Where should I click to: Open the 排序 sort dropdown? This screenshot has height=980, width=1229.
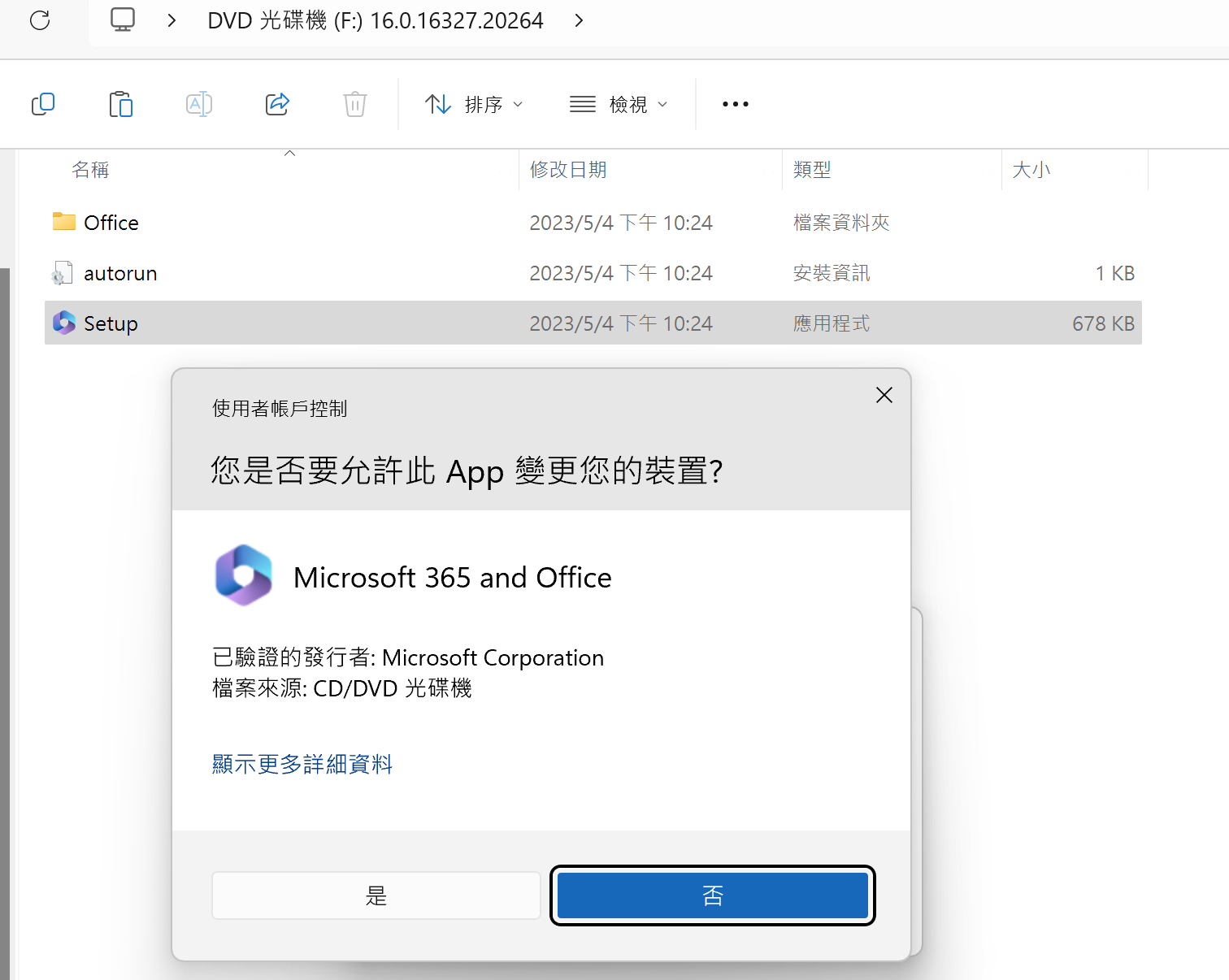coord(474,104)
